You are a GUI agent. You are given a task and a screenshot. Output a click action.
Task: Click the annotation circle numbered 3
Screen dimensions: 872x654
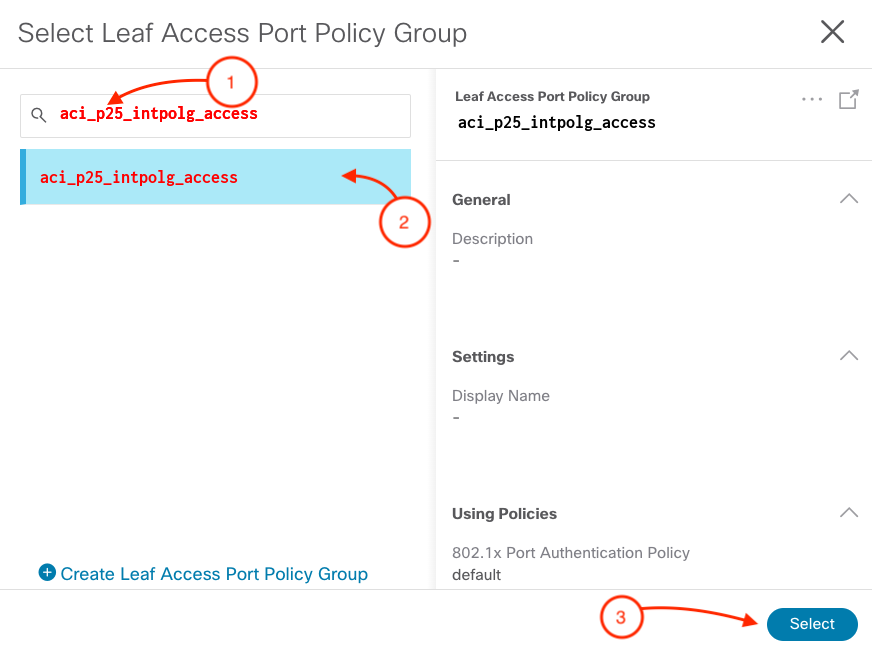click(620, 618)
